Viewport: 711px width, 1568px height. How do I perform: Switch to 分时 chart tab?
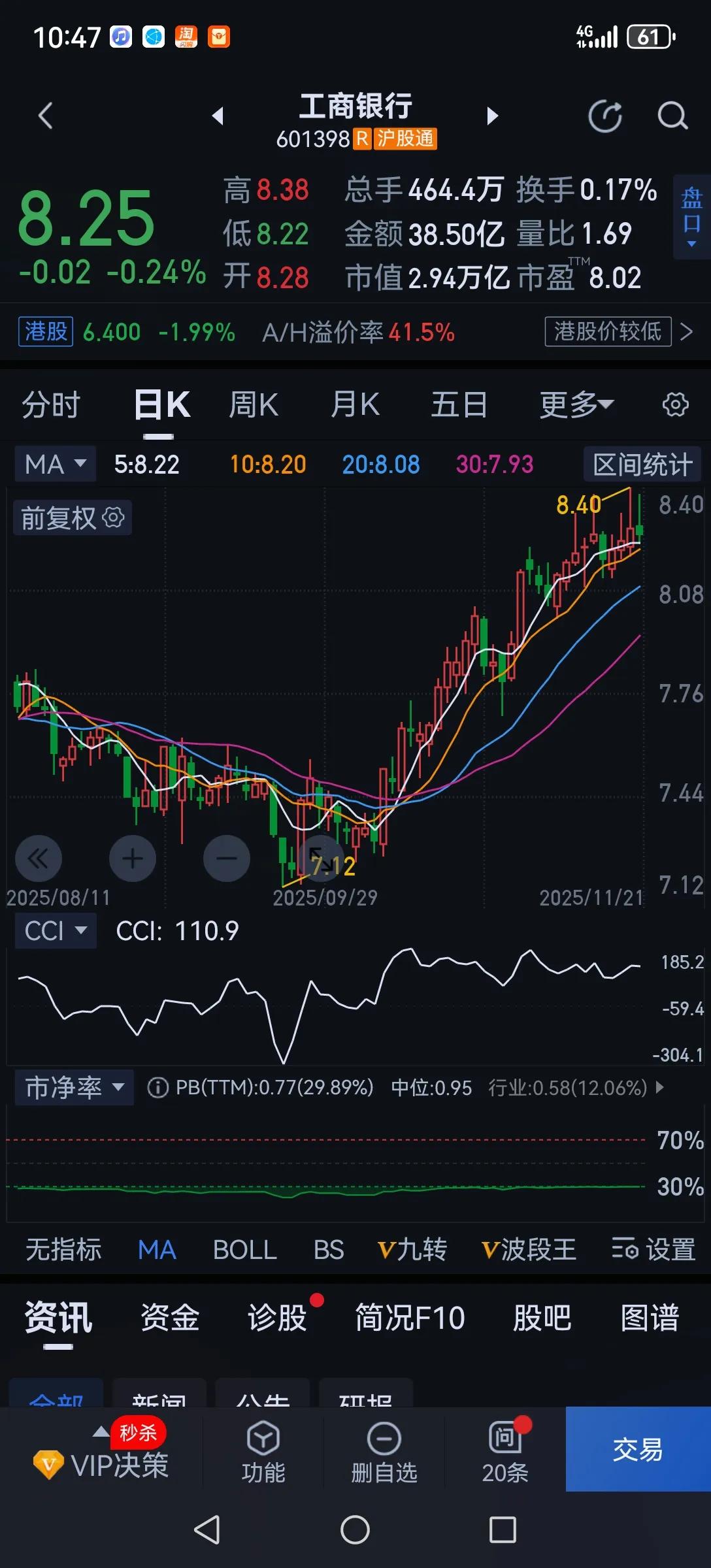pos(51,404)
